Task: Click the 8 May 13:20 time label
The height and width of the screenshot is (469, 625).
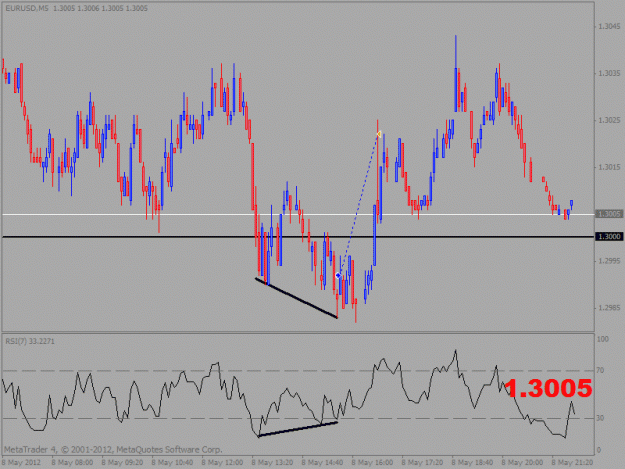Action: pyautogui.click(x=272, y=463)
